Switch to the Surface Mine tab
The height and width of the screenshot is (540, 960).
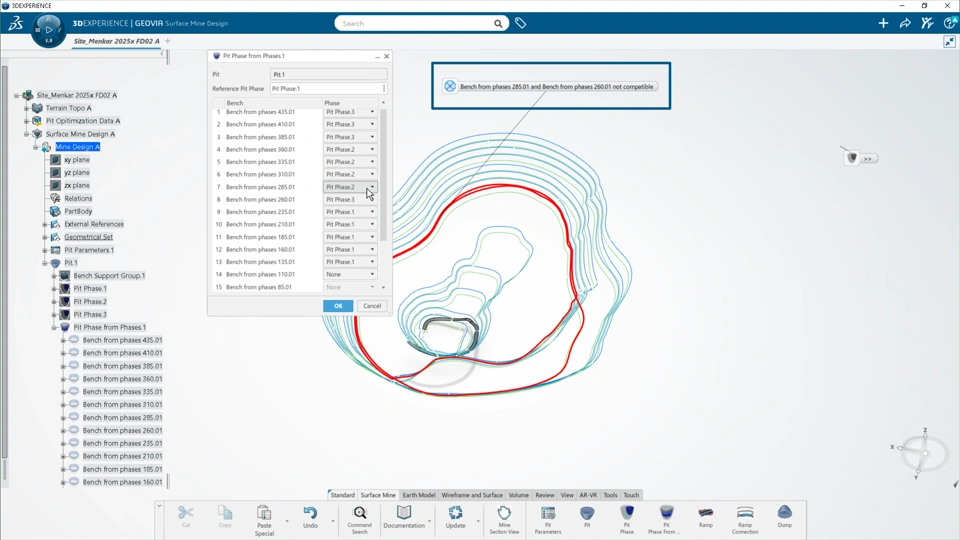378,495
